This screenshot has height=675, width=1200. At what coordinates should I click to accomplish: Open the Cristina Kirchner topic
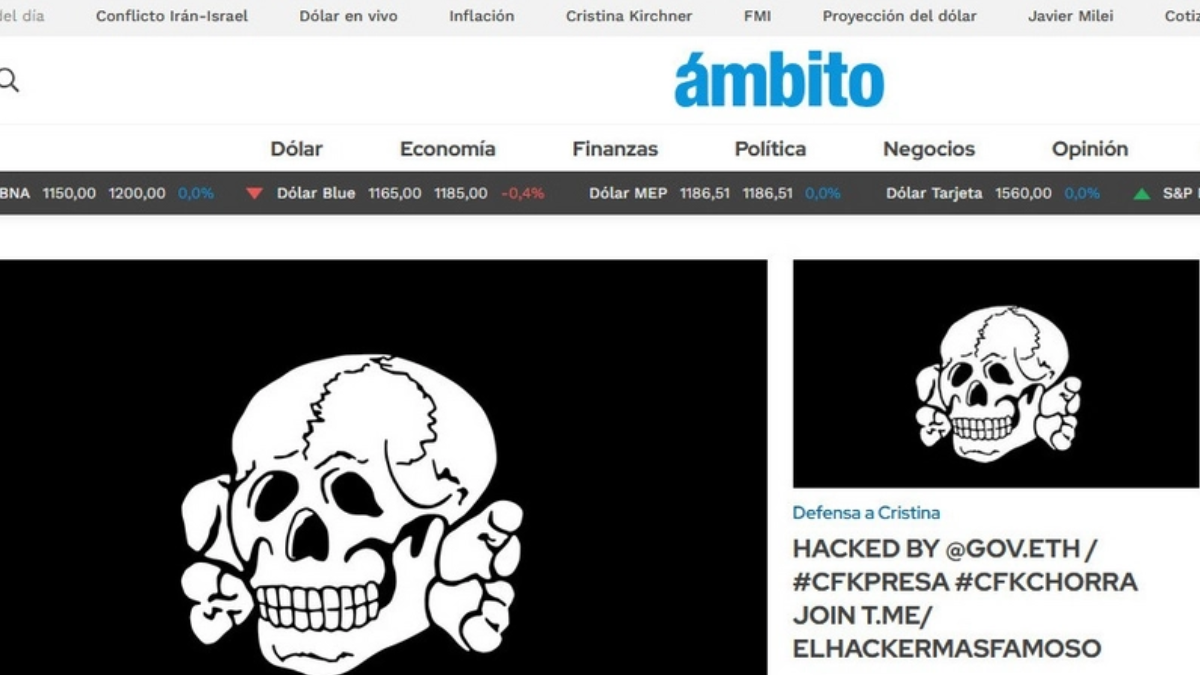(629, 16)
